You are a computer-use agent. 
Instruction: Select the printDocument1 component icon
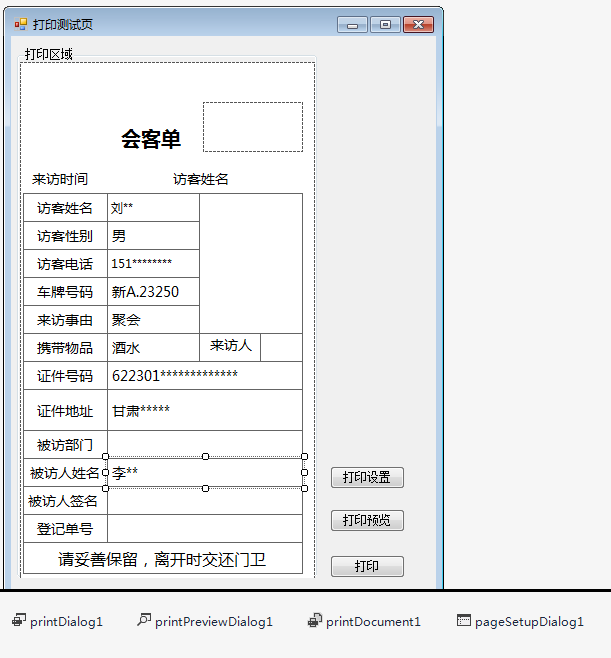coord(315,620)
